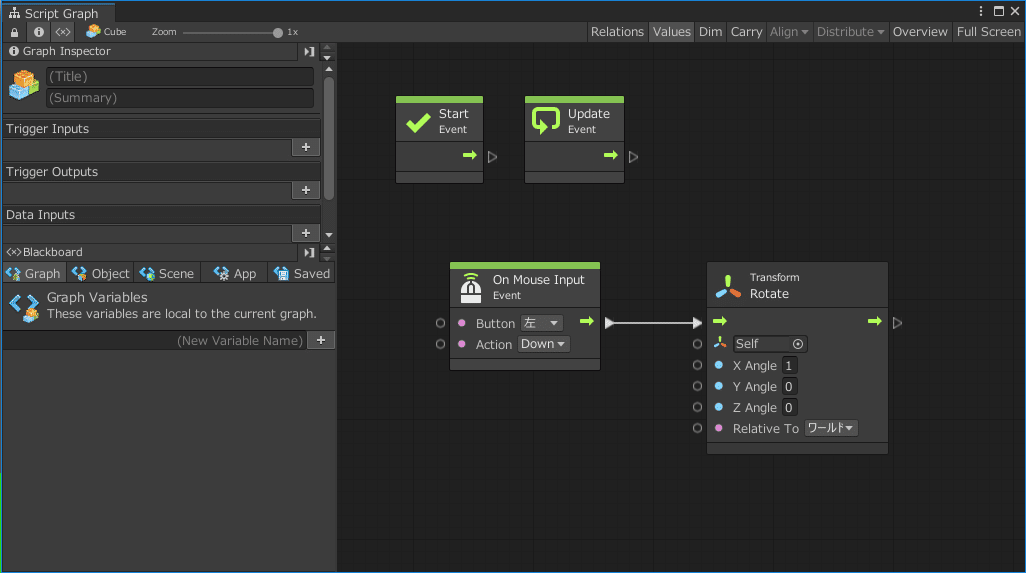1026x573 pixels.
Task: Click the Rotate node output port triangle
Action: click(x=897, y=322)
